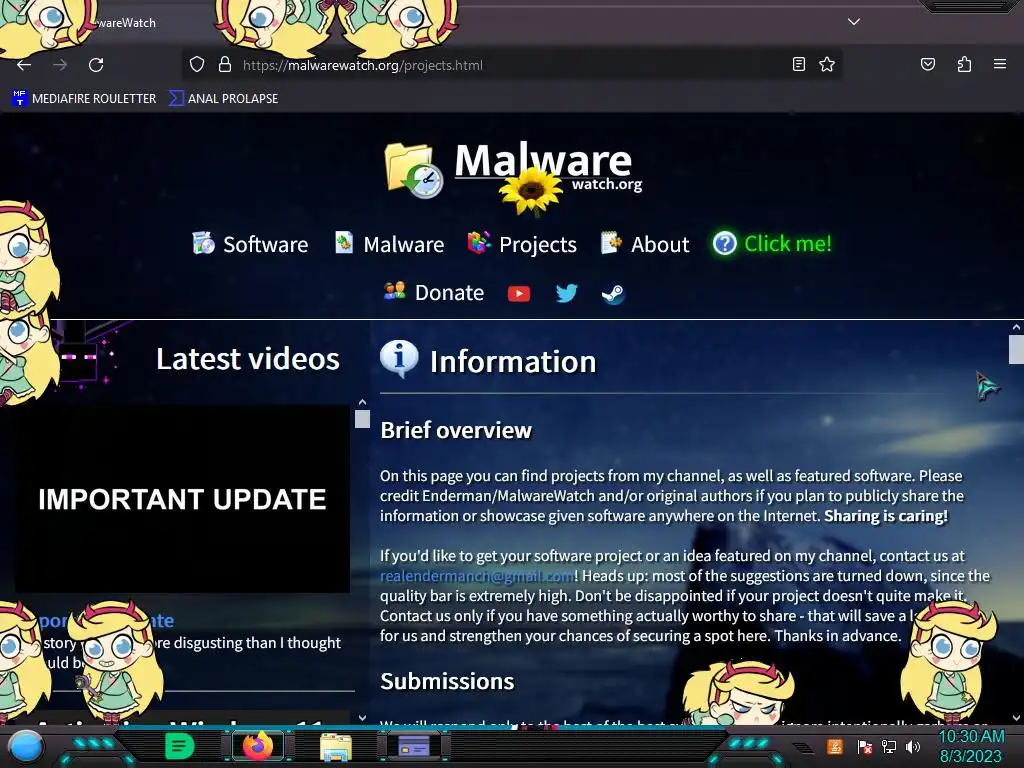The height and width of the screenshot is (768, 1024).
Task: Click the Malware document icon
Action: click(344, 242)
